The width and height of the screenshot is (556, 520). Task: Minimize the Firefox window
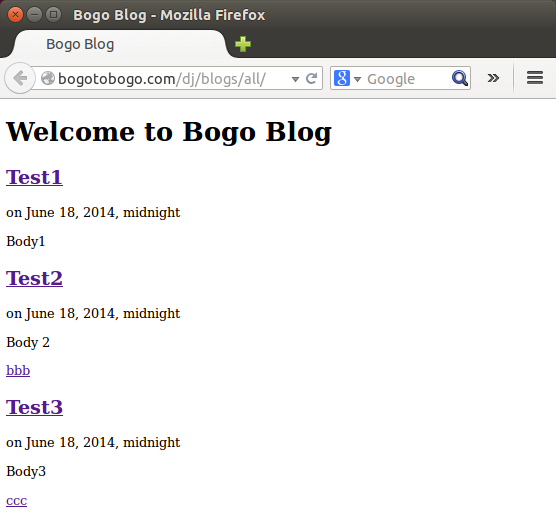tap(34, 15)
